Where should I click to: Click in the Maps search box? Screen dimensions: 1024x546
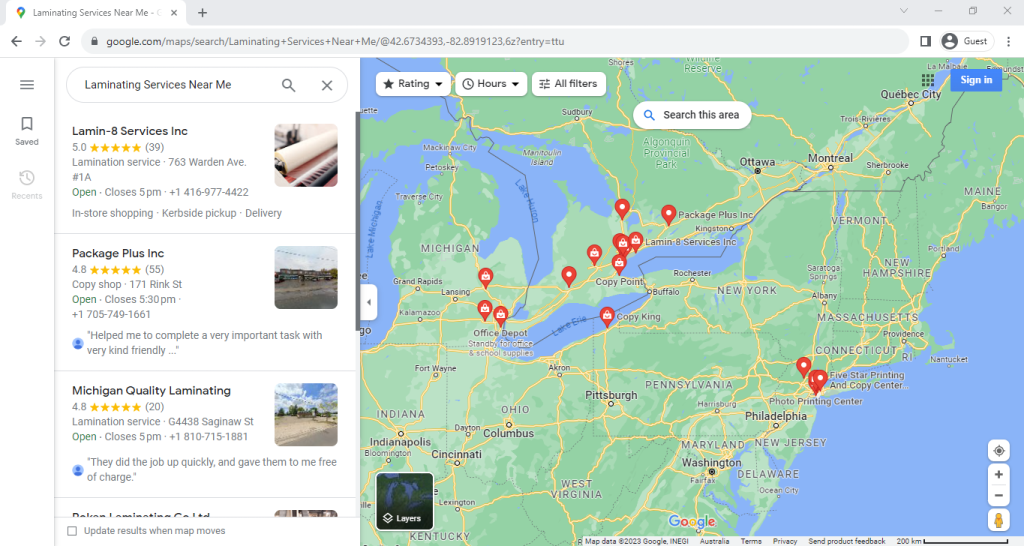tap(175, 85)
